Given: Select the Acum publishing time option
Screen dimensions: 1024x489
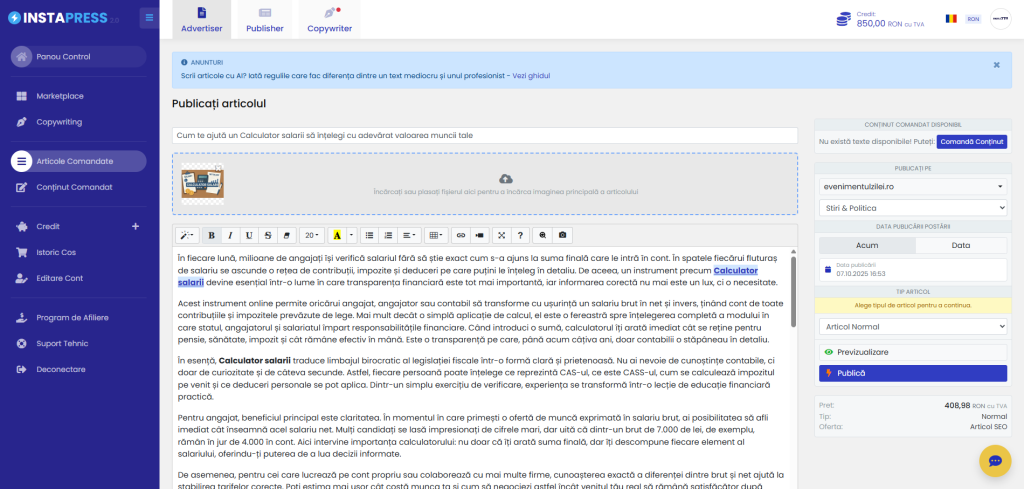Looking at the screenshot, I should point(866,245).
